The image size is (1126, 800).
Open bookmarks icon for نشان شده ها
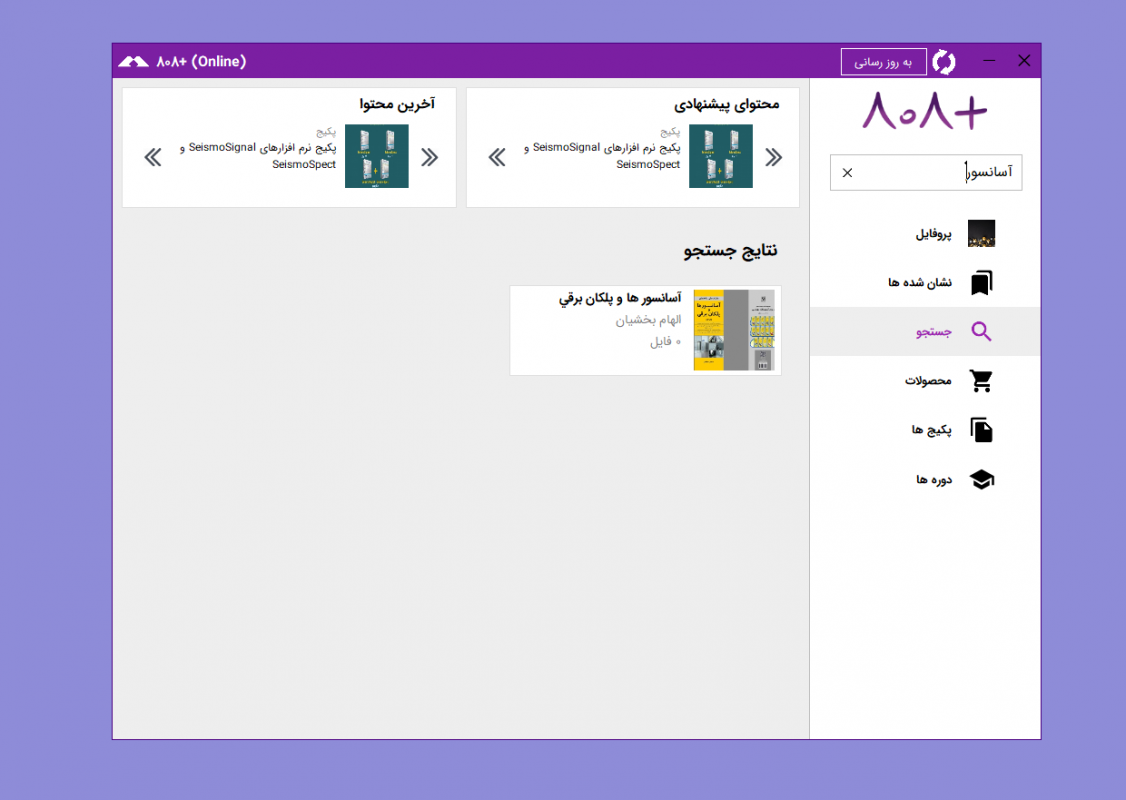tap(981, 283)
